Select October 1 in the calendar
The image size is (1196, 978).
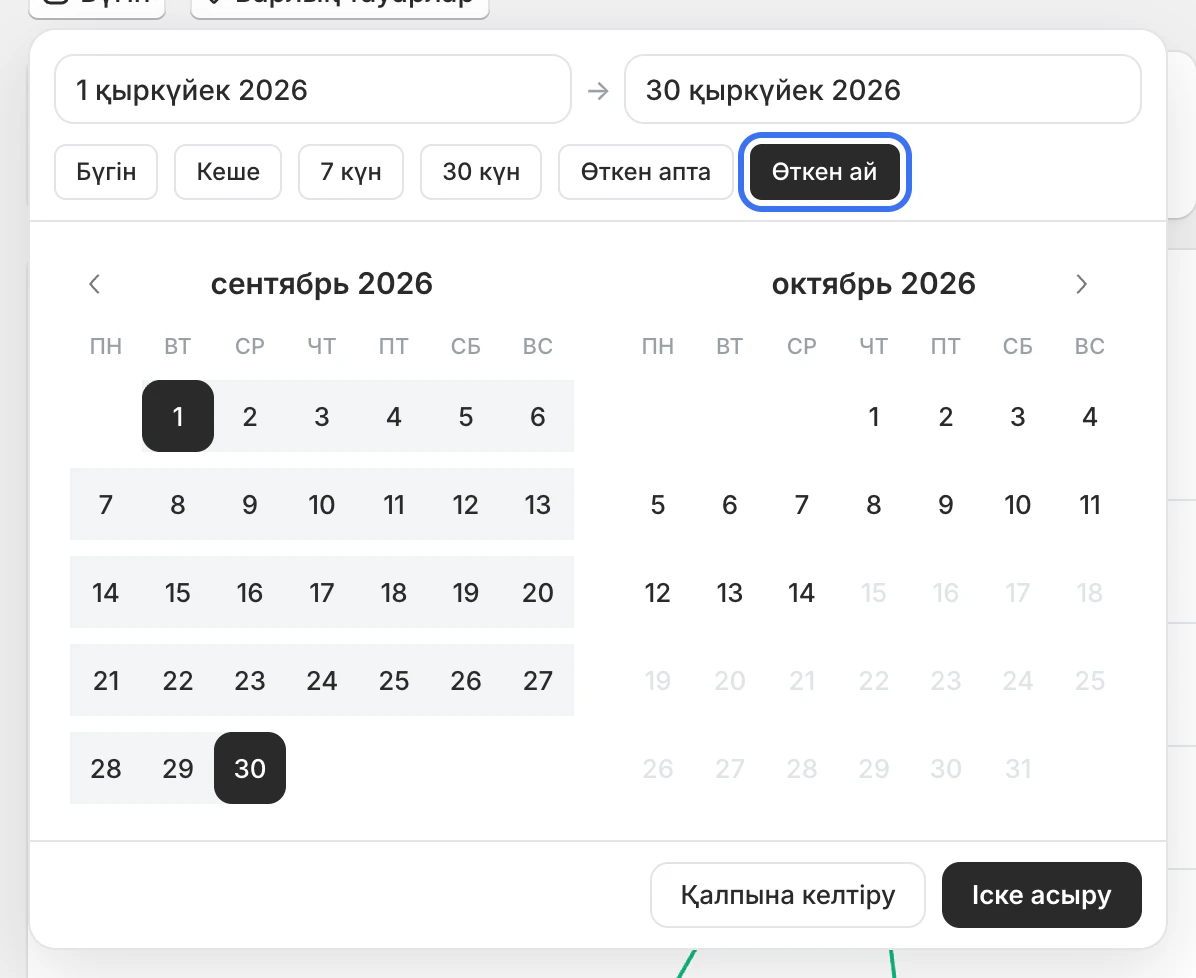(874, 417)
